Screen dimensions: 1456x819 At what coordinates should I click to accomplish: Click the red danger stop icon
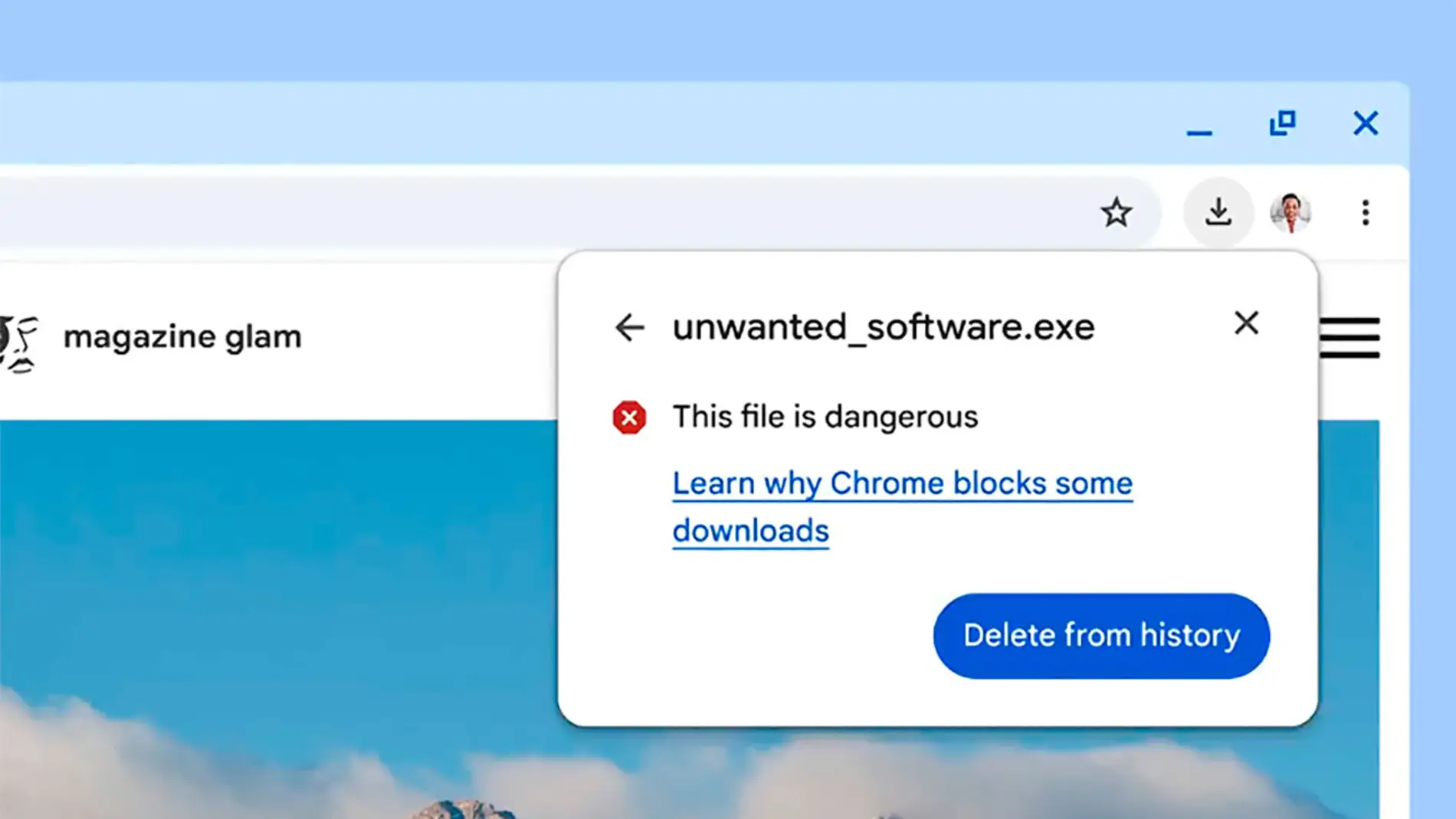[x=628, y=418]
